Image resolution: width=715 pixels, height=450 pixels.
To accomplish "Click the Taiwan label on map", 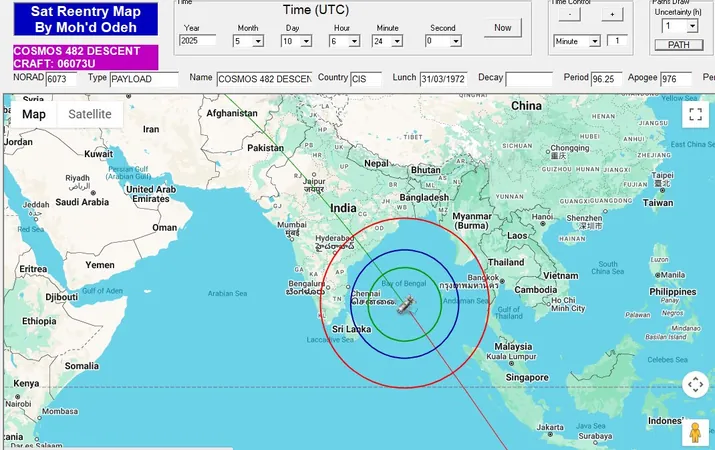I will tap(658, 202).
